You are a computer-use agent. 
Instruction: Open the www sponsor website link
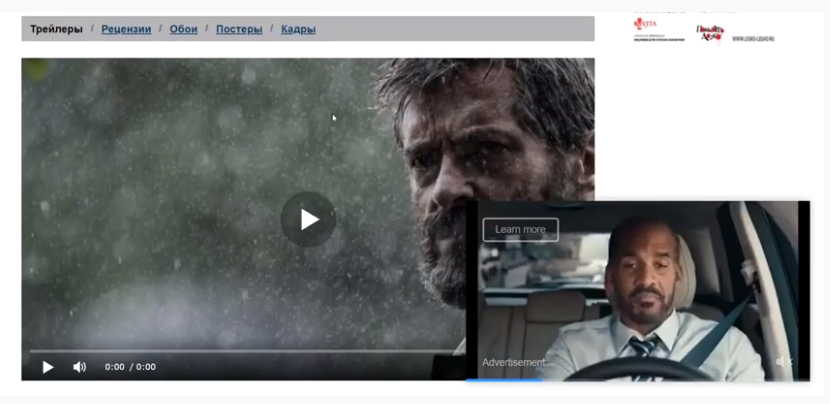tap(753, 39)
